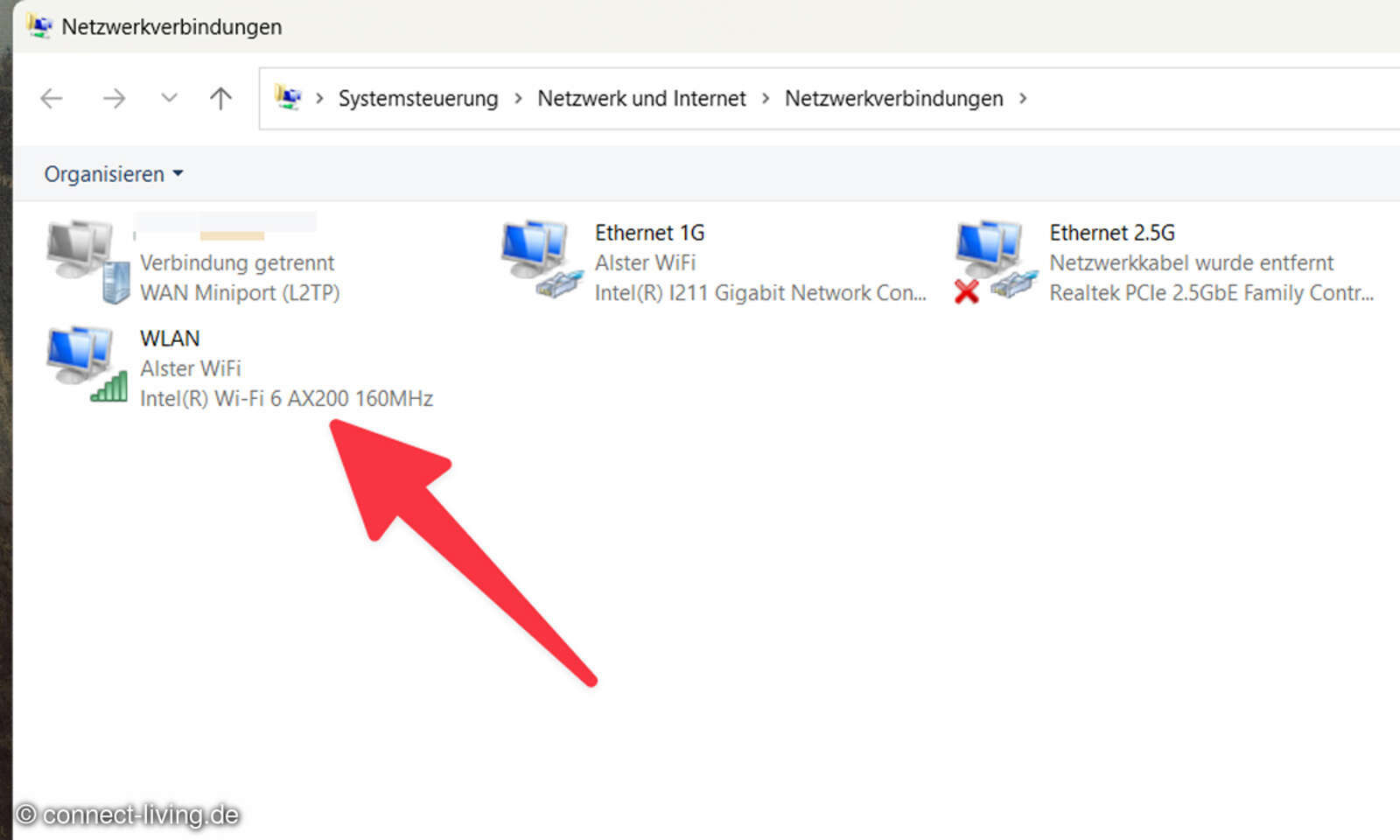Screen dimensions: 1400x840
Task: Open the Organisieren dropdown menu
Action: [112, 173]
